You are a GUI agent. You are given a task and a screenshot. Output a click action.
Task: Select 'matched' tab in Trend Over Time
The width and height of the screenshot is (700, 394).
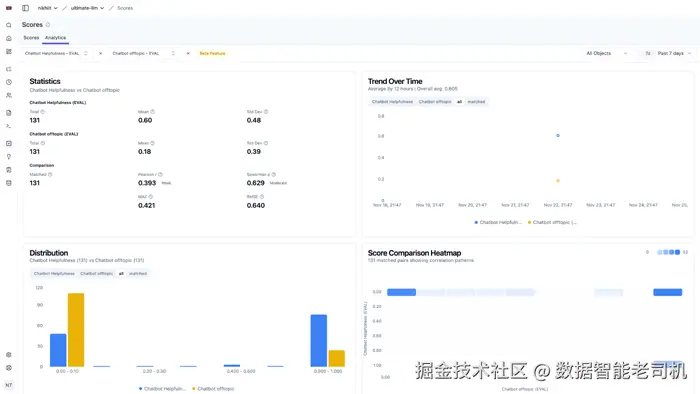point(476,102)
